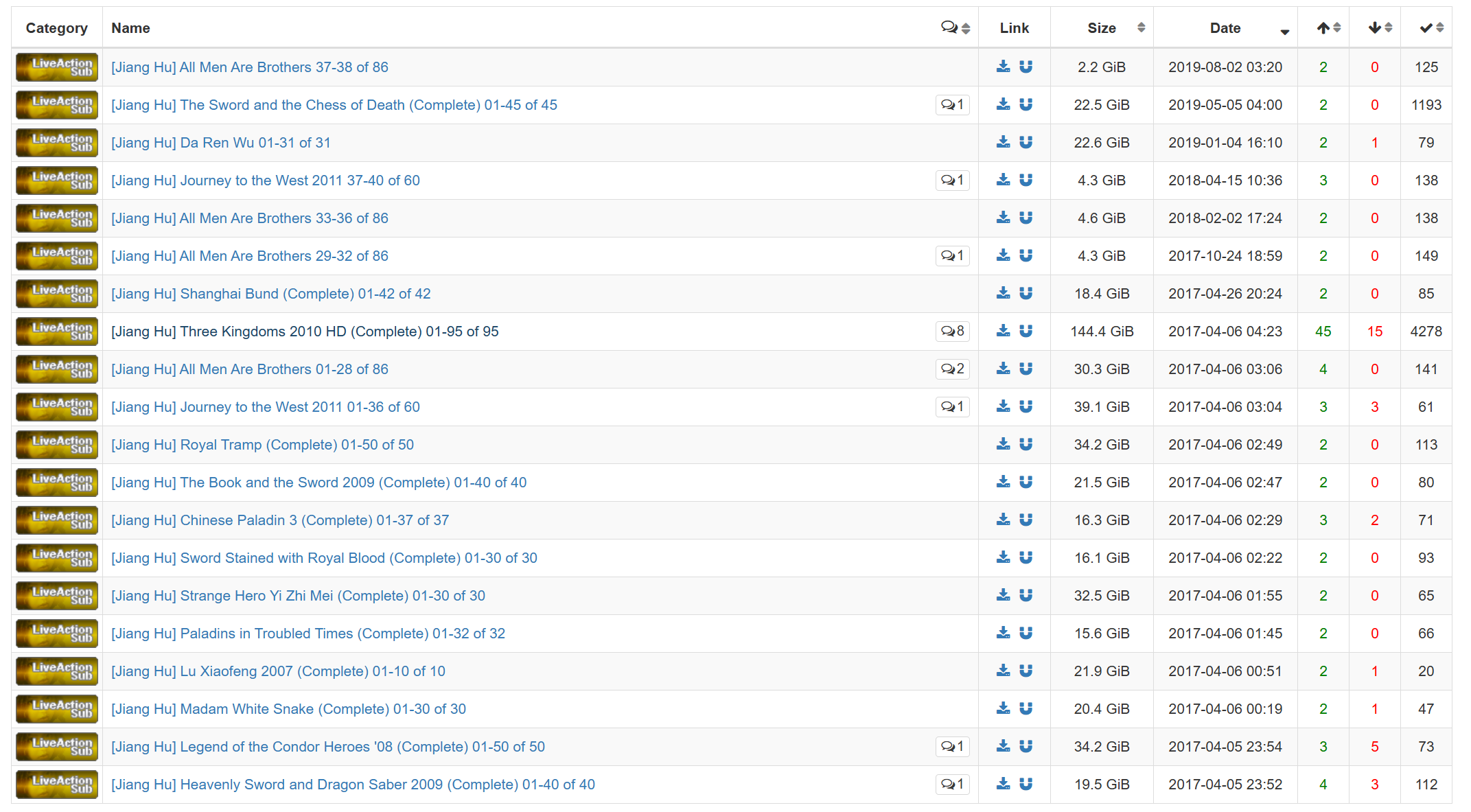Download torrent file for Shanghai Bund
1471x812 pixels.
point(1003,293)
